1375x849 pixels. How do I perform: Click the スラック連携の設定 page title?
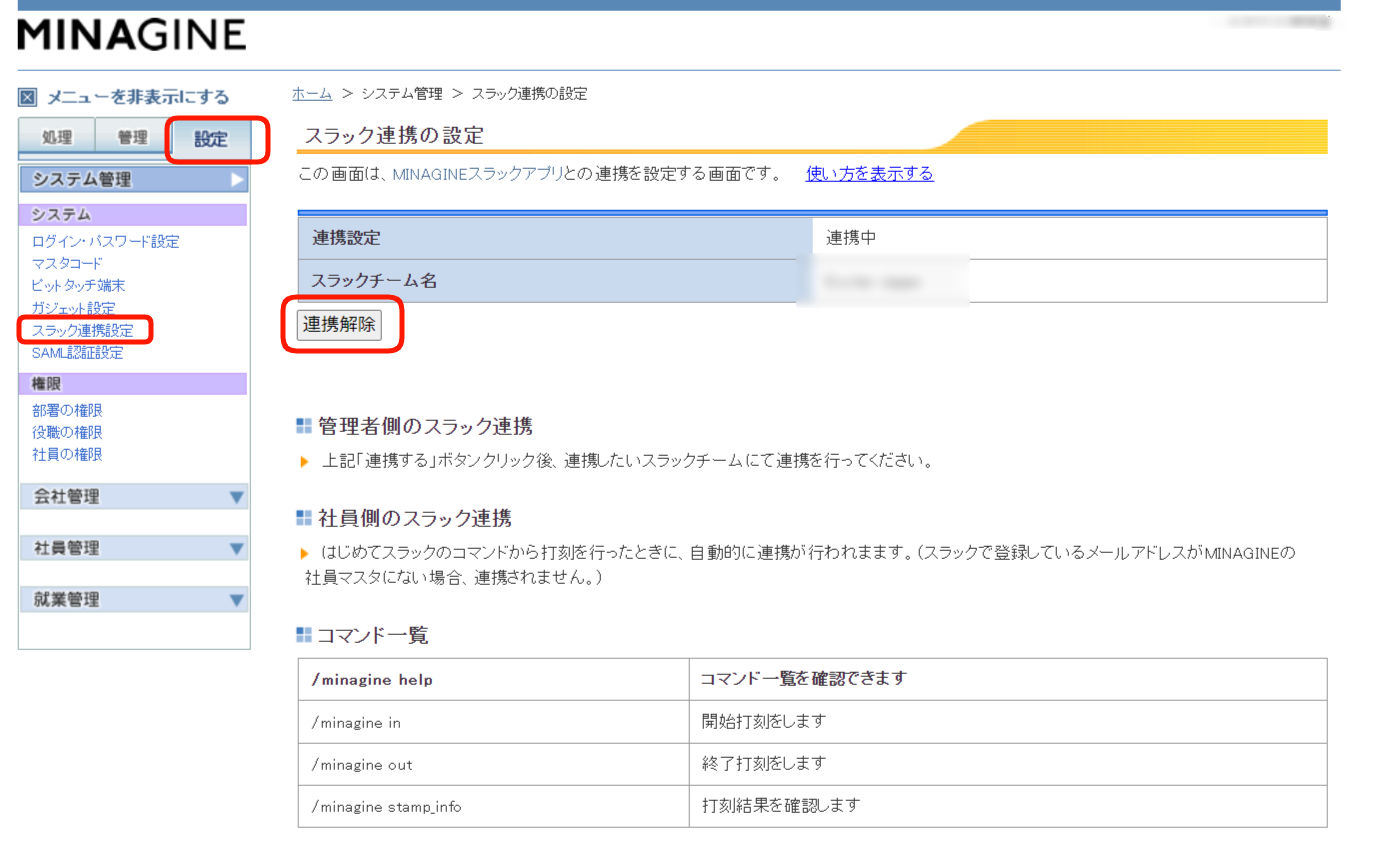(x=393, y=135)
